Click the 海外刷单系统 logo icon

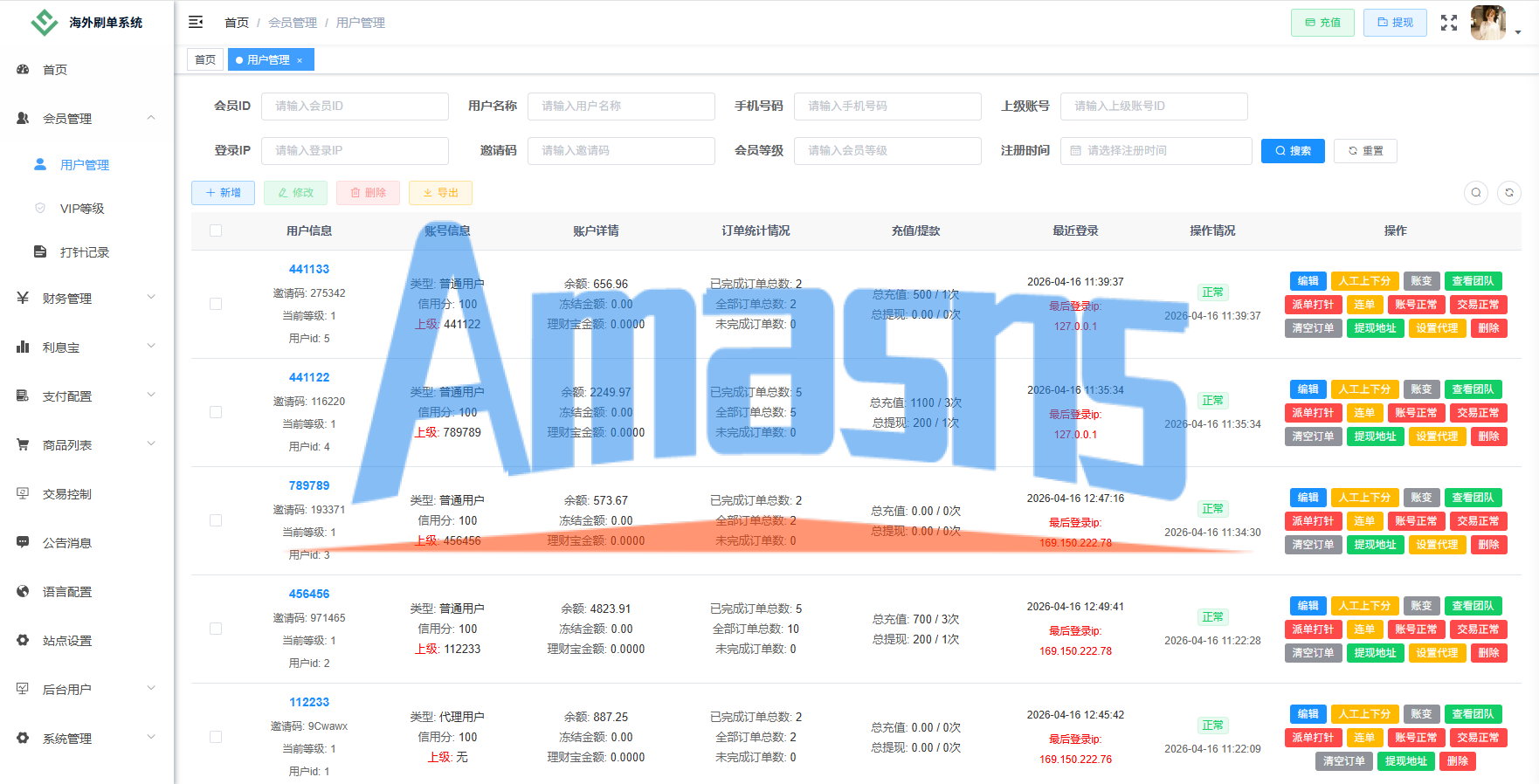click(x=45, y=22)
